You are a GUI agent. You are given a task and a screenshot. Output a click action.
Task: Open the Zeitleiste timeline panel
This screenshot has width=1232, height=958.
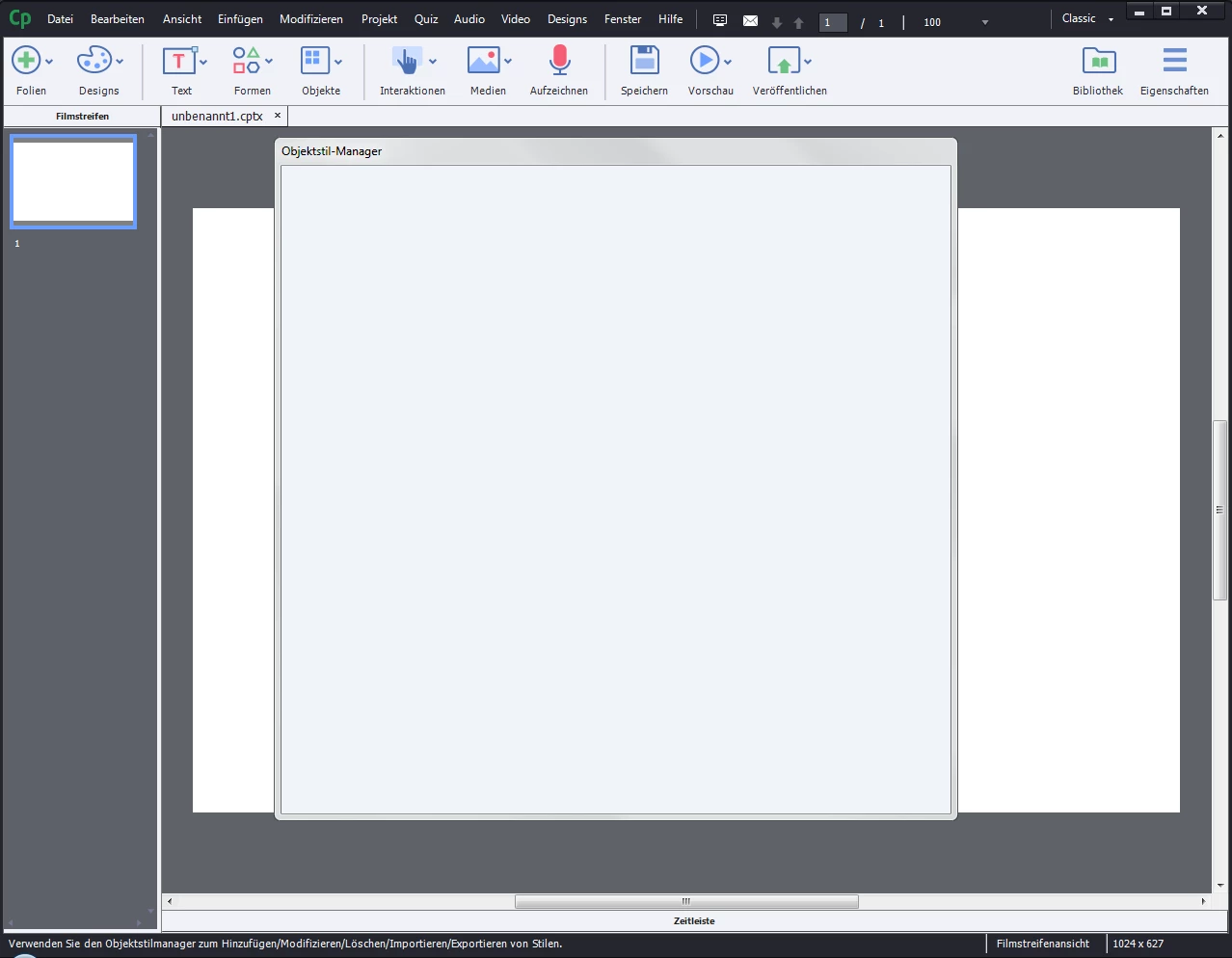(x=694, y=920)
